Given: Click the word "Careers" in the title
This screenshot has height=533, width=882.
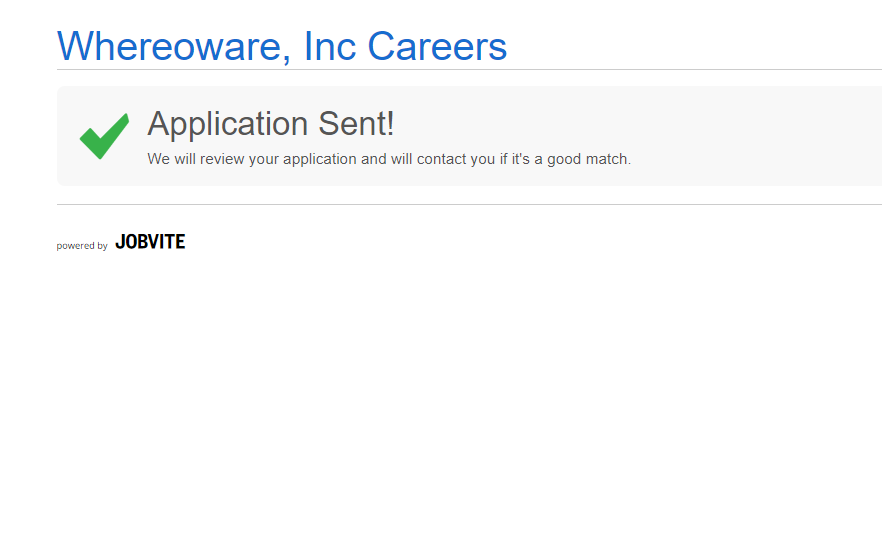Looking at the screenshot, I should pos(437,47).
